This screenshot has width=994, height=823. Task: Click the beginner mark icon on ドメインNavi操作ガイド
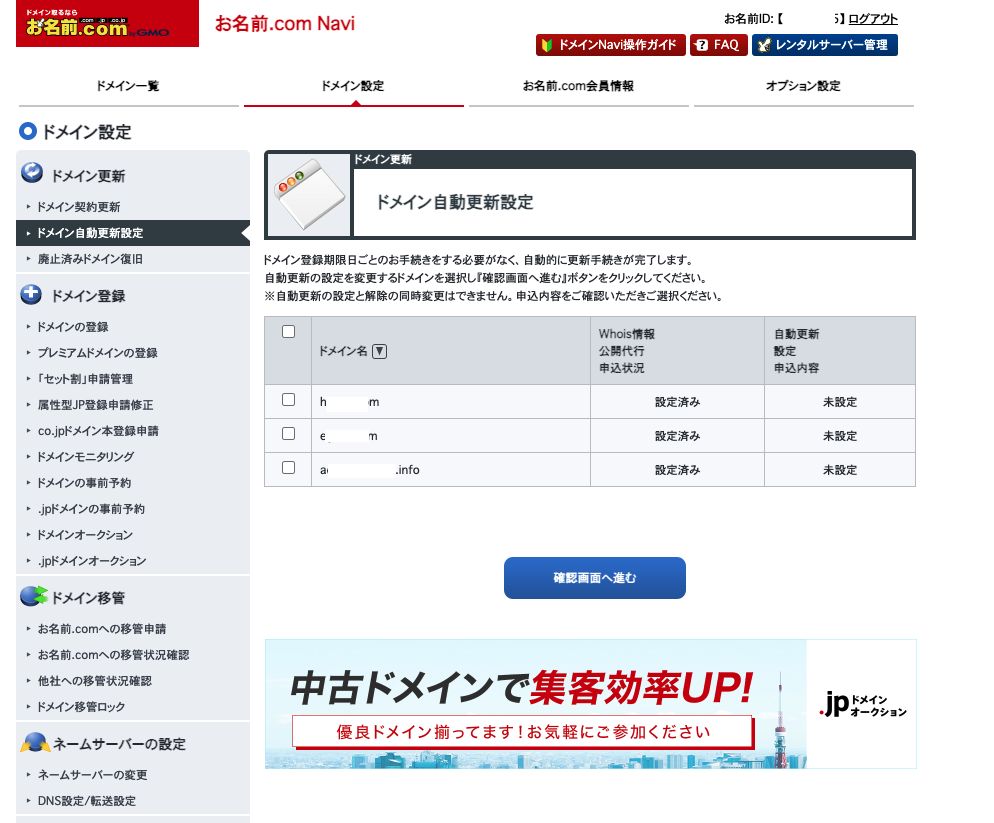[x=547, y=45]
